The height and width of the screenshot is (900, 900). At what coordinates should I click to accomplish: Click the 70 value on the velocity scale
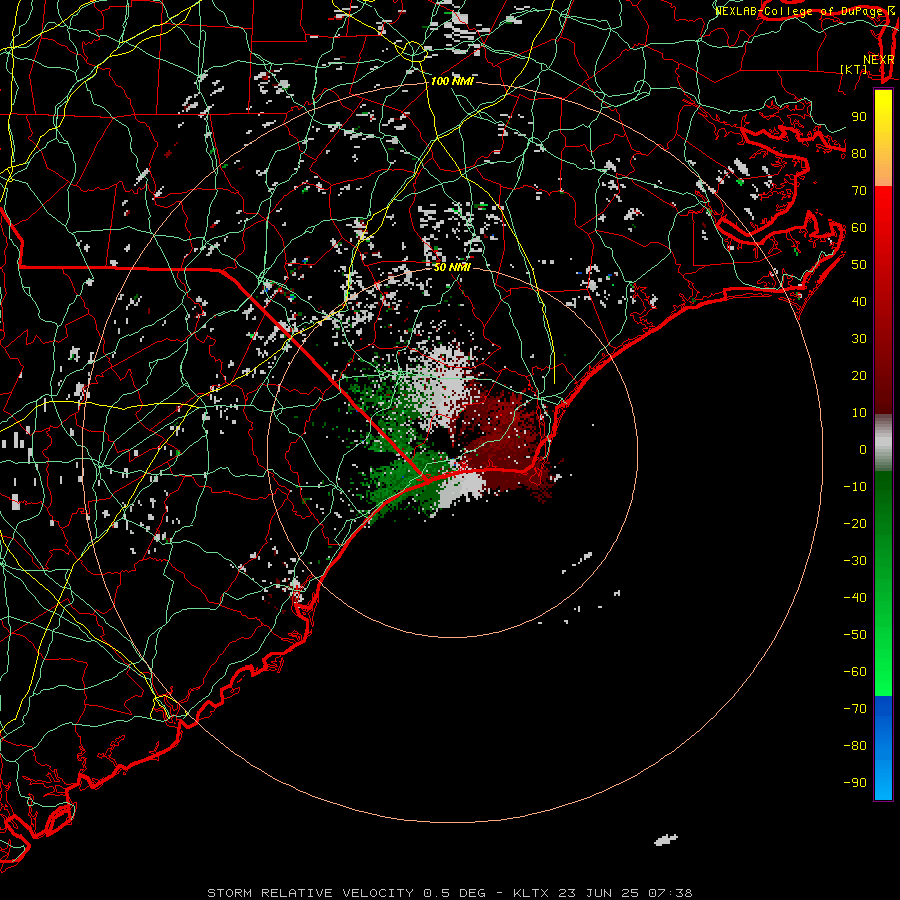pyautogui.click(x=859, y=191)
